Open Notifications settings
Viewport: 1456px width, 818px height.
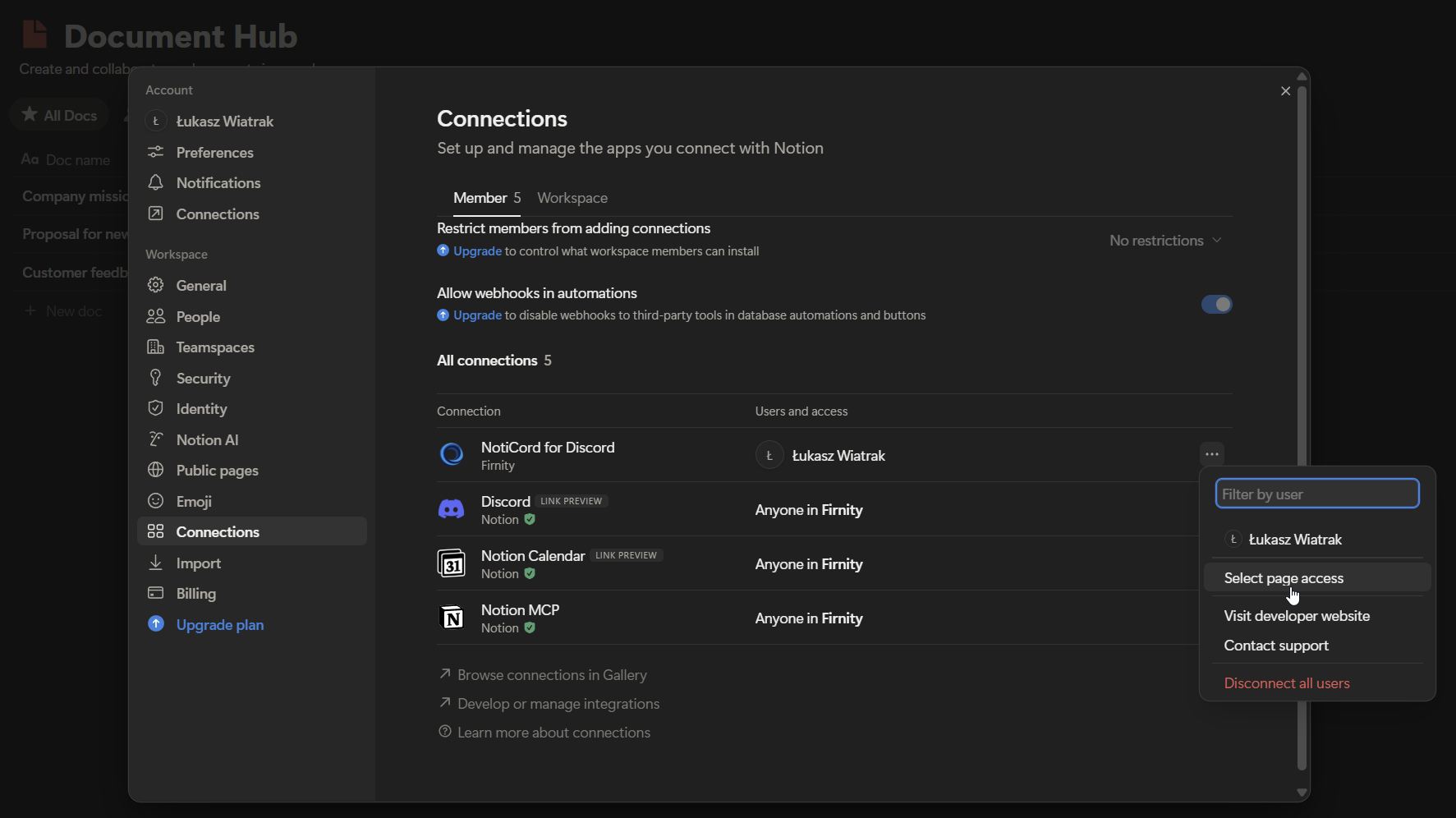click(217, 183)
